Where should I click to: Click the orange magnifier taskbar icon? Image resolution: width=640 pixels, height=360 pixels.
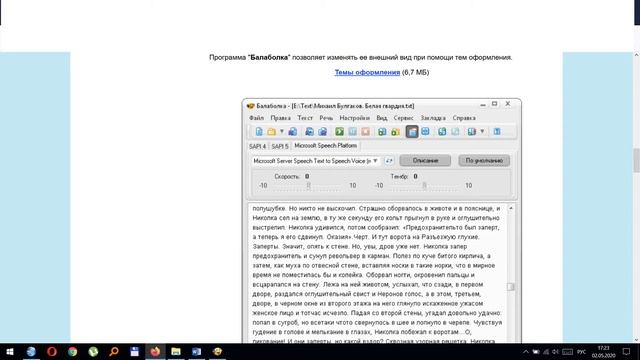pyautogui.click(x=114, y=351)
